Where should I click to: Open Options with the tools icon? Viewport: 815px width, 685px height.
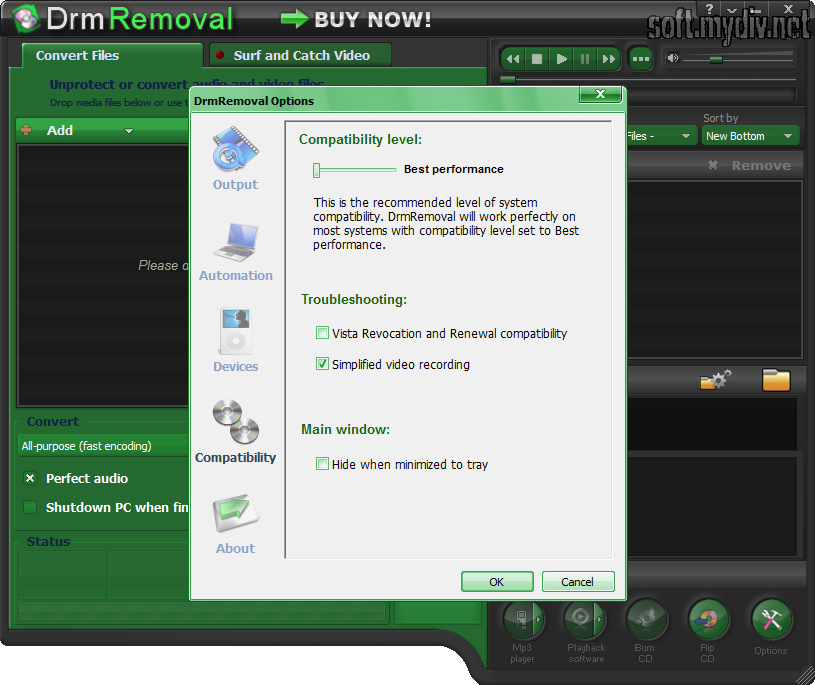[x=771, y=620]
